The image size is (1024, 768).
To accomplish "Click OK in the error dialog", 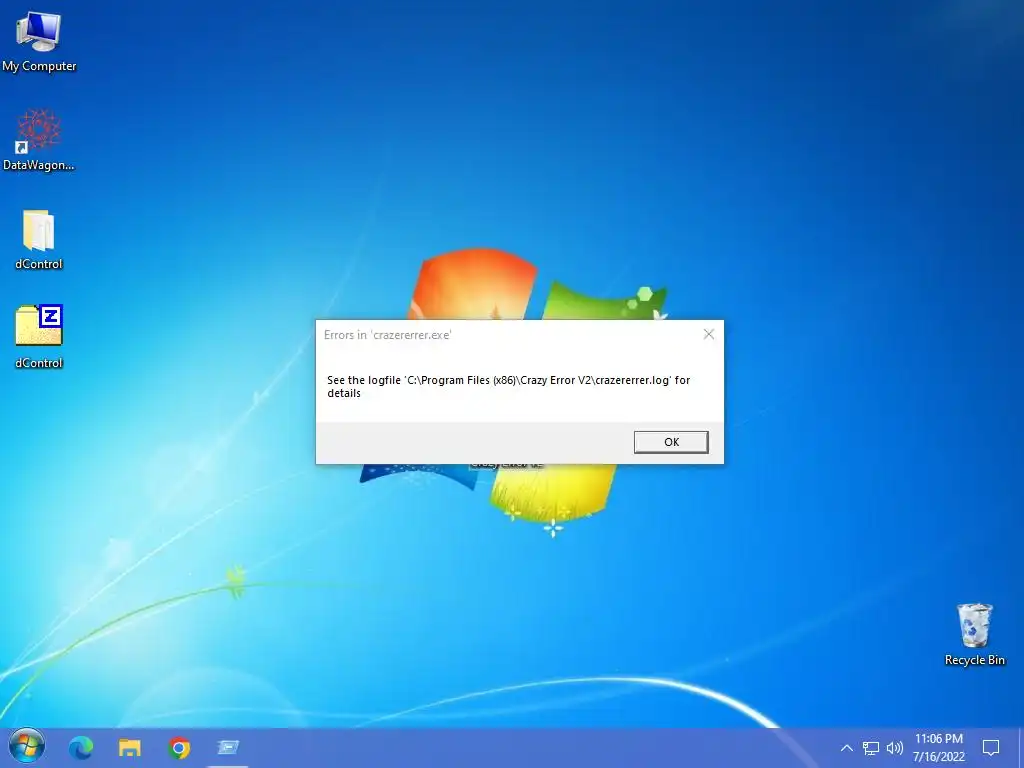I will coord(671,442).
